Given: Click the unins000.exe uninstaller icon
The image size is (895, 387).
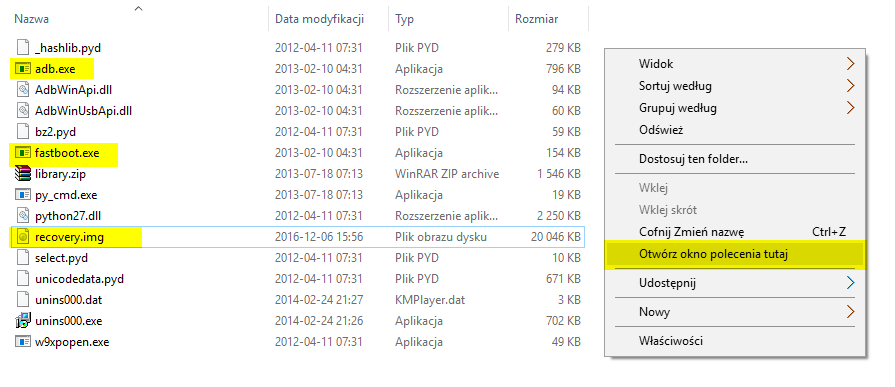Looking at the screenshot, I should [23, 321].
